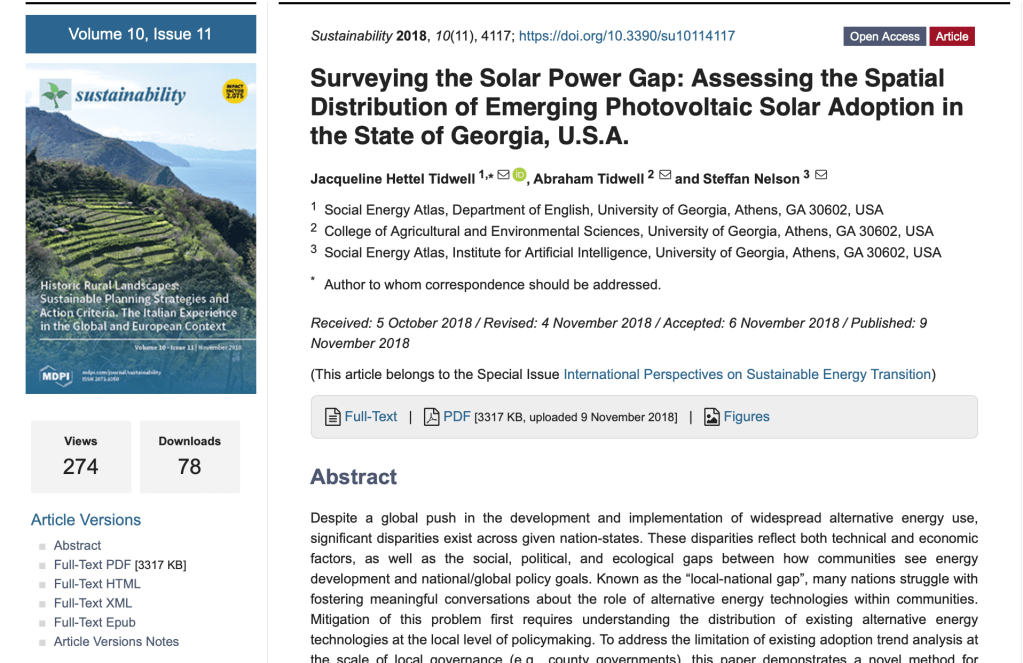
Task: Open the Full-Text Epub version
Action: click(x=97, y=621)
